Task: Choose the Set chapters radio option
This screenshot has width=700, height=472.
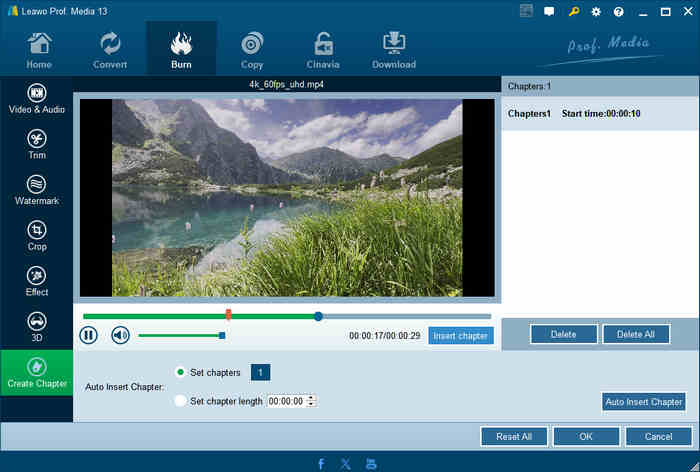Action: click(180, 372)
